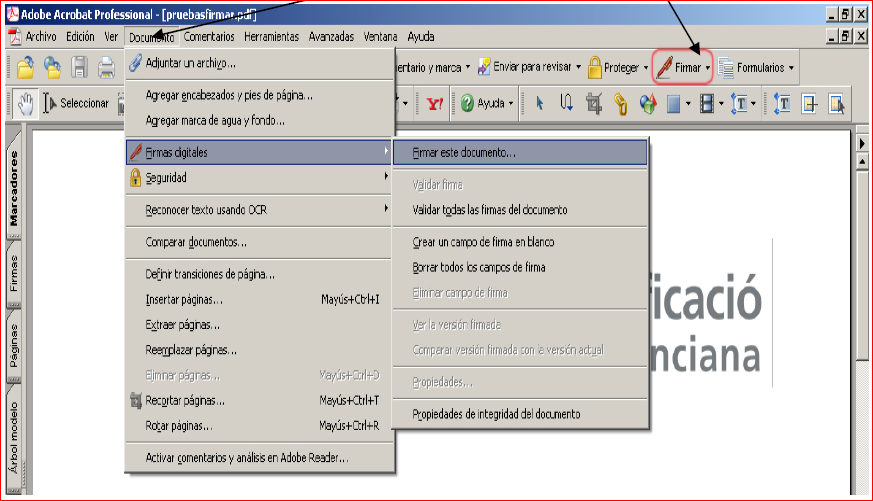Screen dimensions: 873x501
Task: Select the yellow TouchUp reading order tool
Action: pyautogui.click(x=810, y=104)
